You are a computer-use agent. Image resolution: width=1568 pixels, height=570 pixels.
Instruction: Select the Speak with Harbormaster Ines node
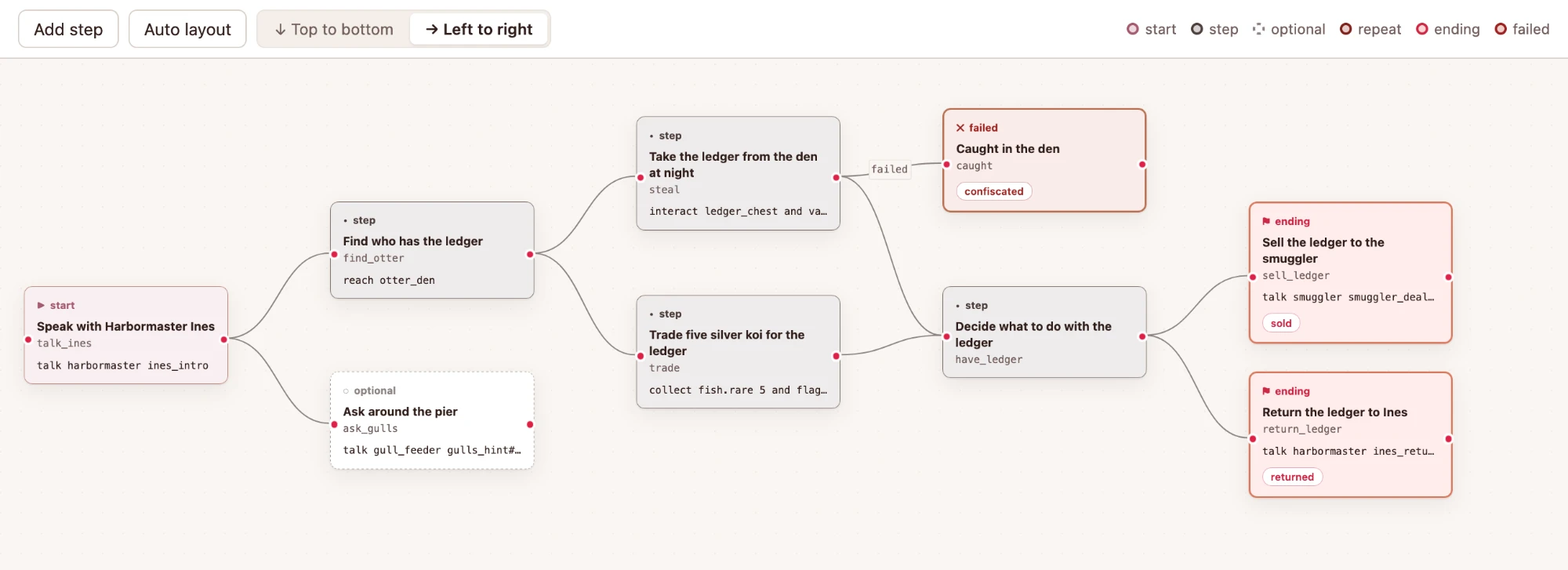coord(126,335)
